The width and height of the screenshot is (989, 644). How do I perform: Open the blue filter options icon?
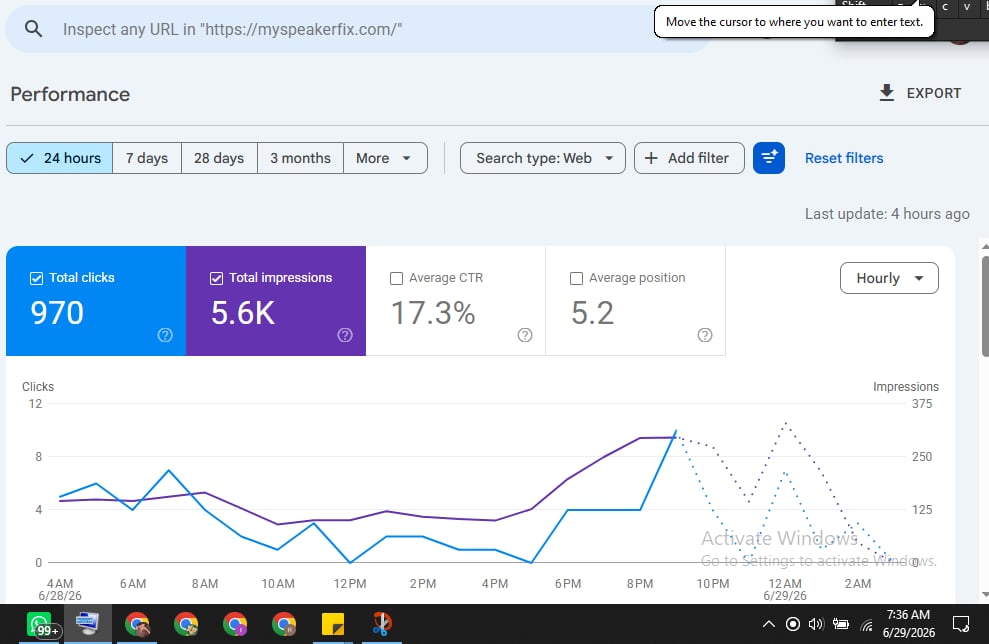[x=769, y=158]
